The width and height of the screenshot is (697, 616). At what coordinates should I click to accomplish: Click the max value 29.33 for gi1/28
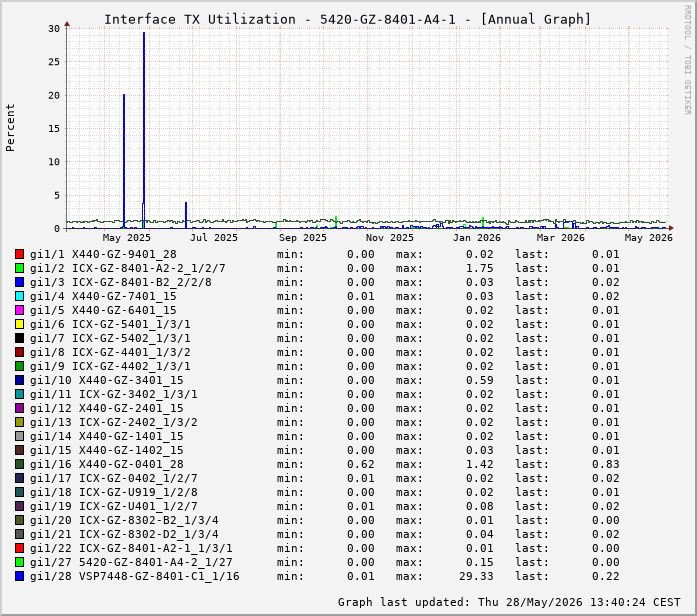(476, 576)
